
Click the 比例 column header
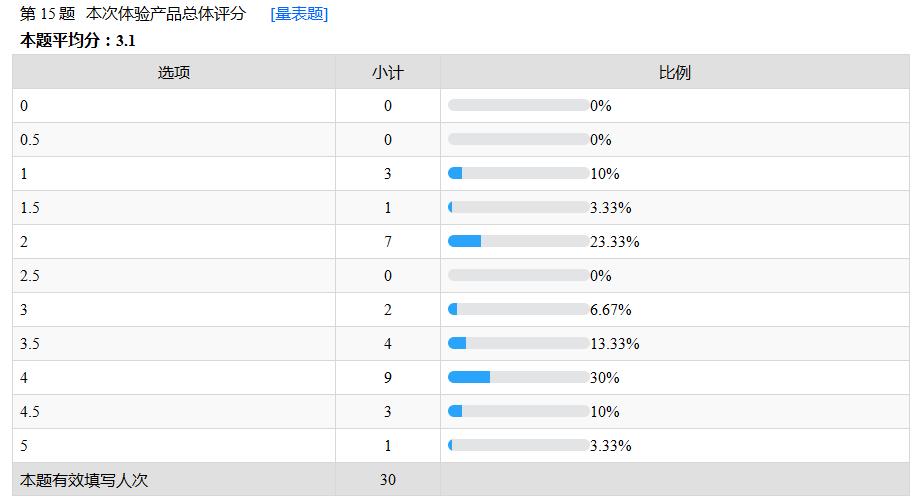pos(675,72)
